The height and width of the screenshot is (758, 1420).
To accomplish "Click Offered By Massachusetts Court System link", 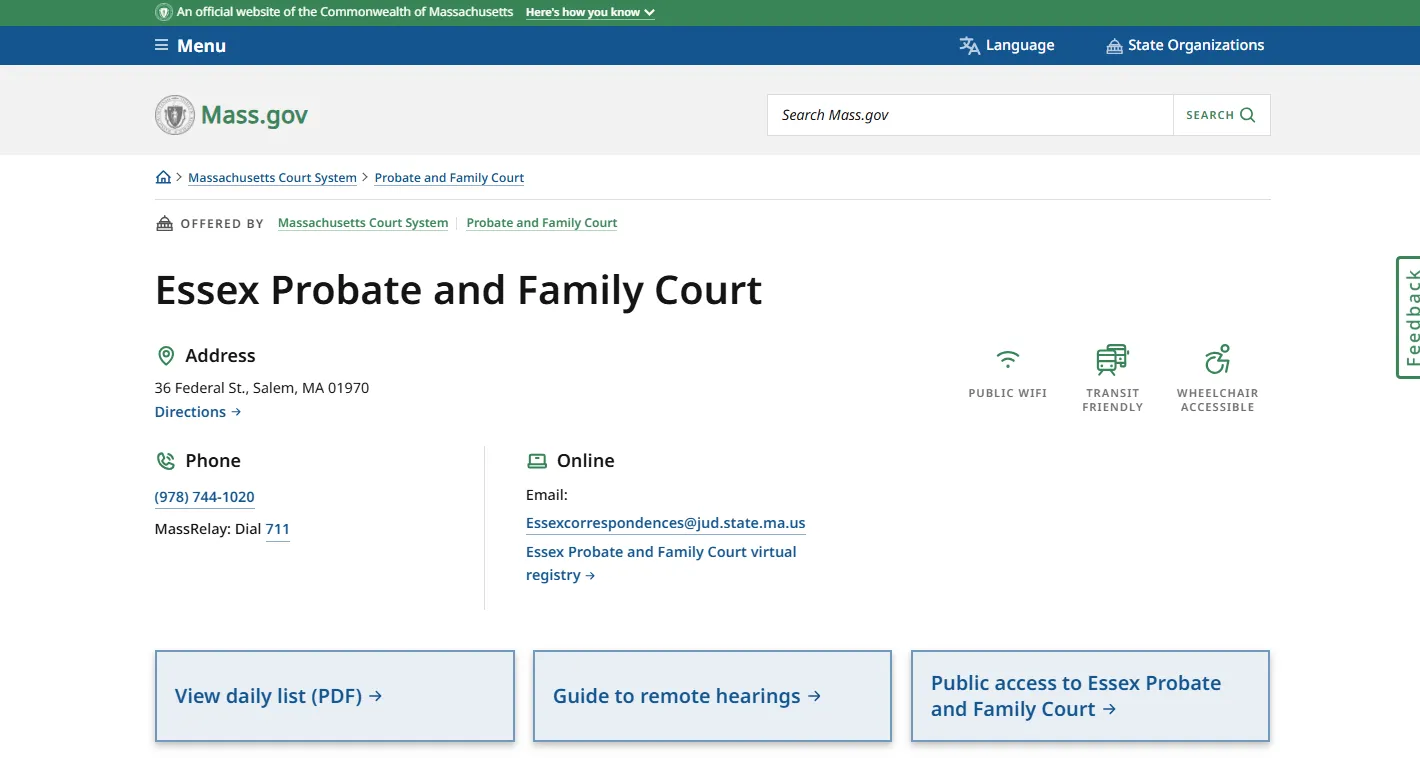I will (363, 223).
